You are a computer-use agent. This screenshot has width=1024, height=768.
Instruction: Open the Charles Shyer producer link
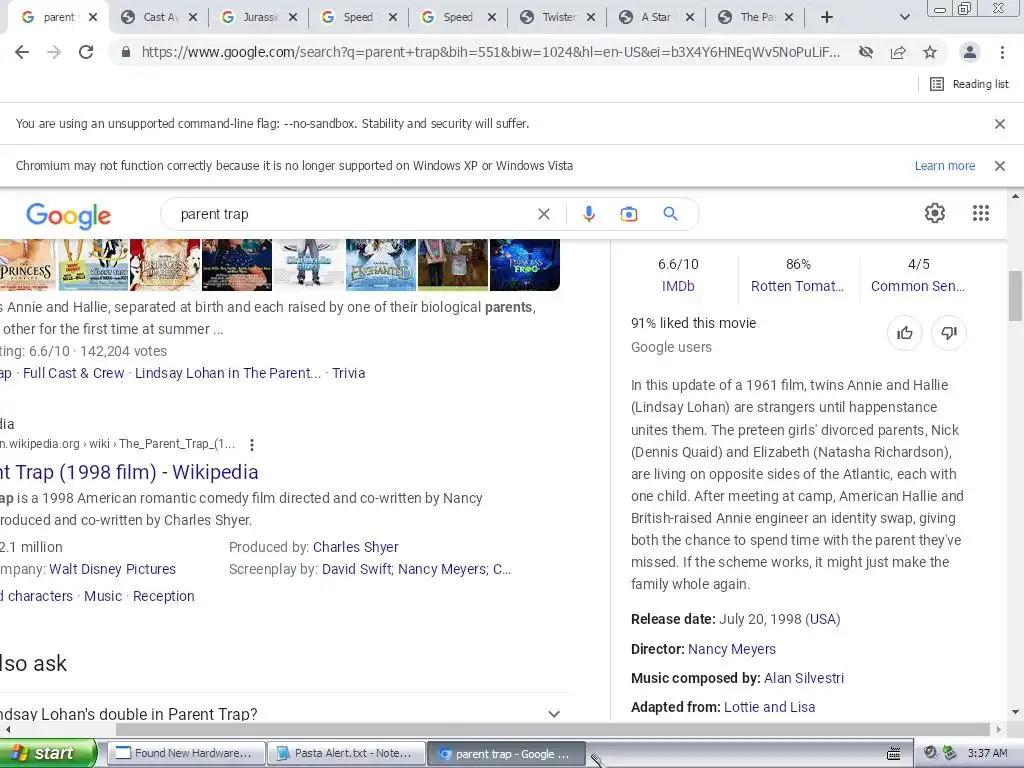pyautogui.click(x=355, y=547)
